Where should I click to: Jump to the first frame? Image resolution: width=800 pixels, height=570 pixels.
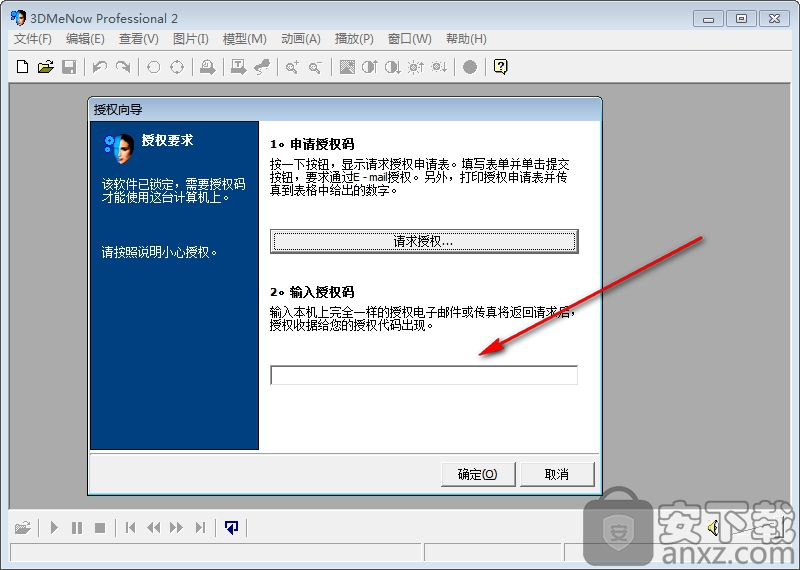(x=131, y=527)
